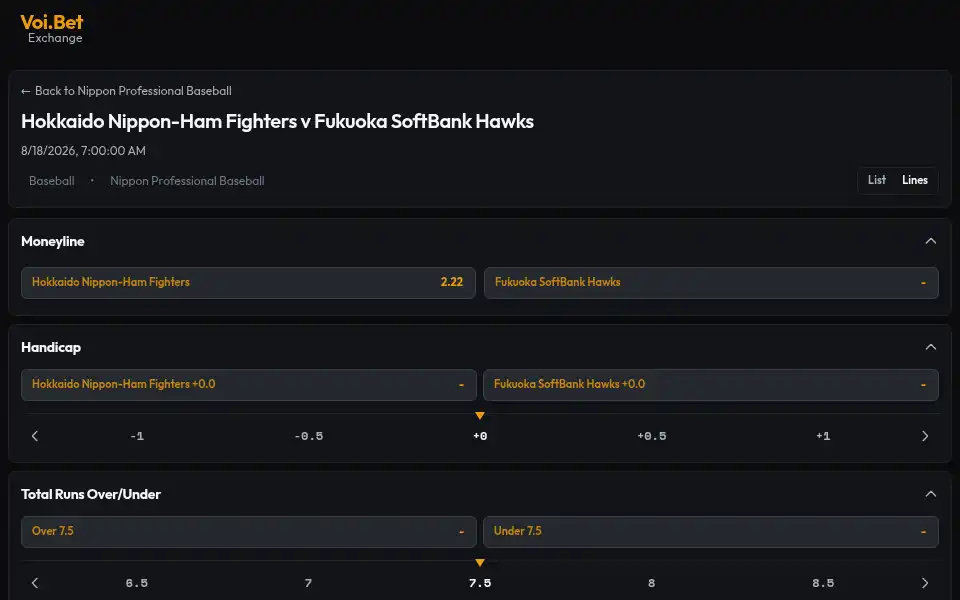Choose the +0.5 handicap line
The width and height of the screenshot is (960, 600).
[x=651, y=436]
